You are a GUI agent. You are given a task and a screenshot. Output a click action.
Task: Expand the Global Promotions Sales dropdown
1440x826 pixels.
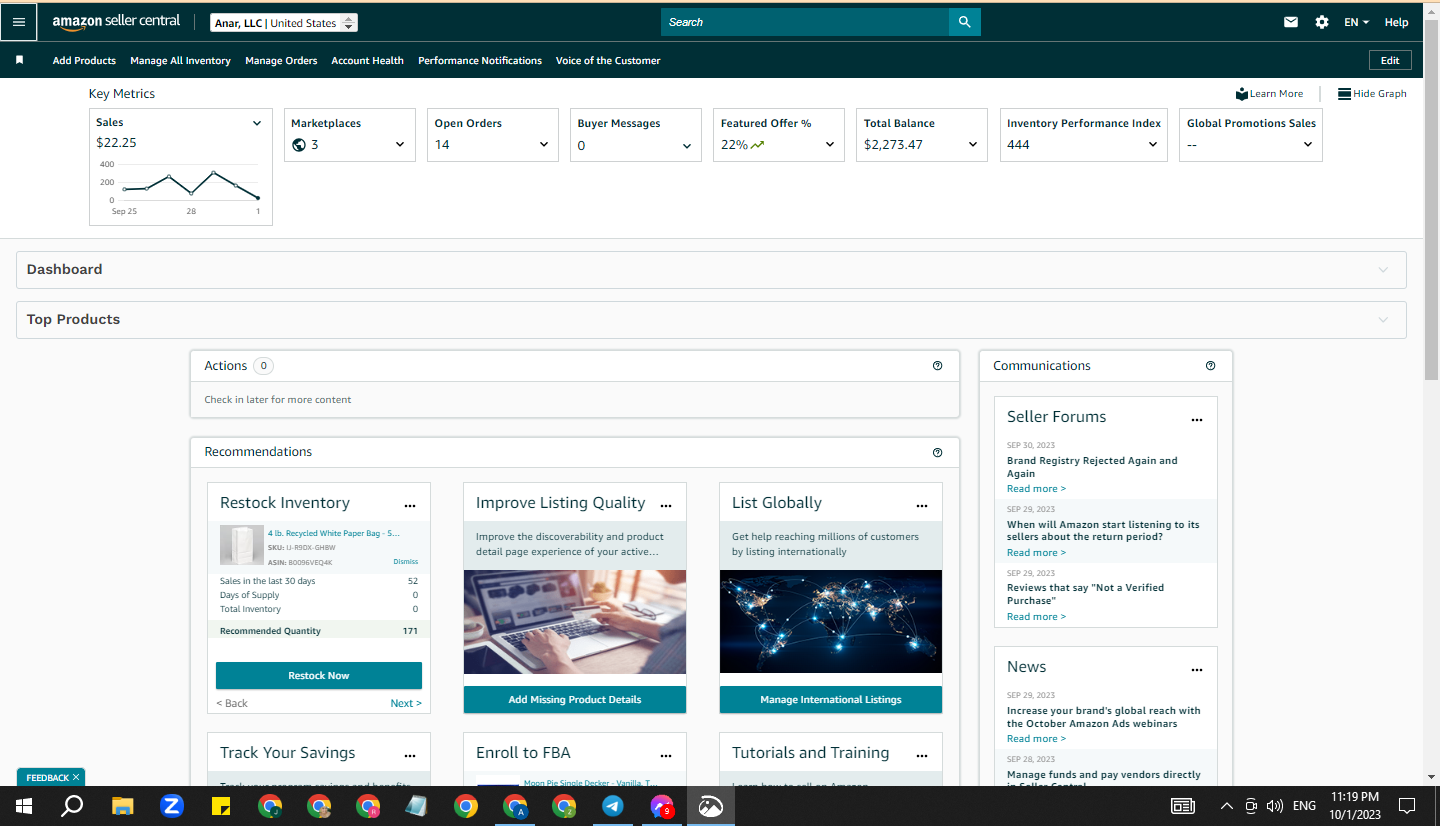point(1308,145)
